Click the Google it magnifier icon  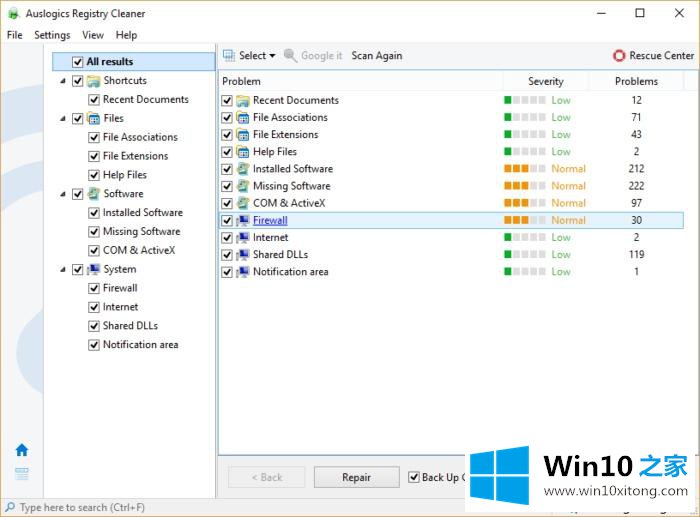(x=291, y=55)
